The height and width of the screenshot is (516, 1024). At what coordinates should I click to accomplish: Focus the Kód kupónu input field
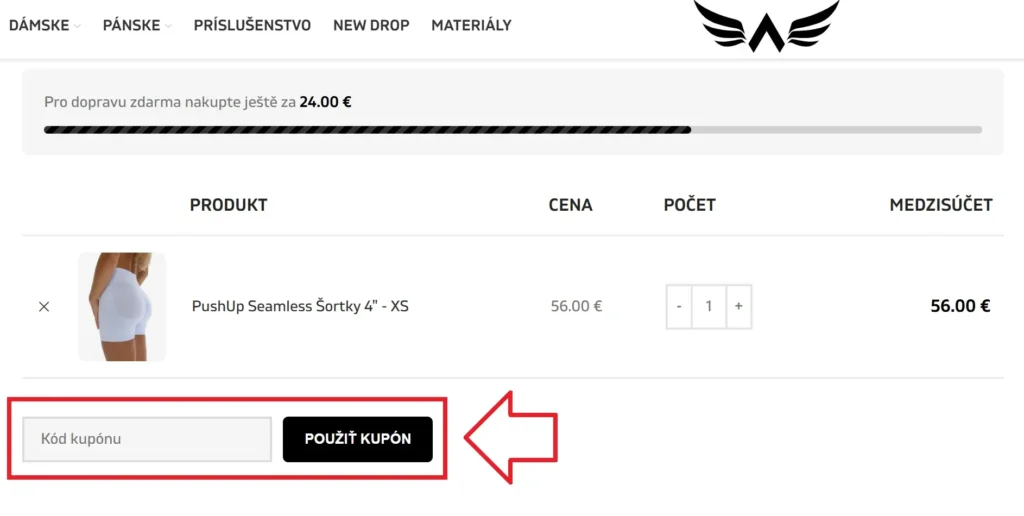pos(147,439)
